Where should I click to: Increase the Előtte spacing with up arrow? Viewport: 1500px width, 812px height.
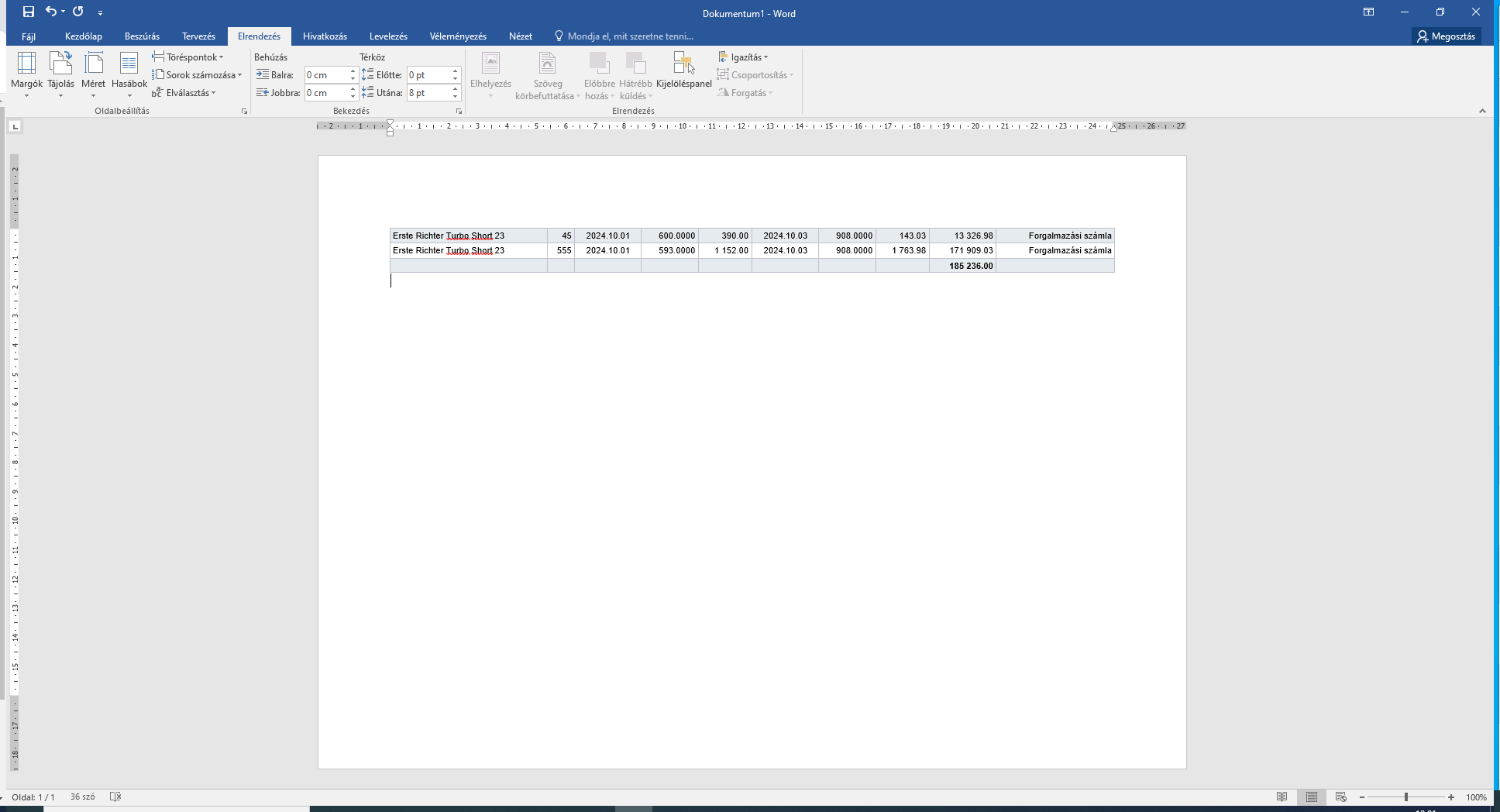[455, 71]
